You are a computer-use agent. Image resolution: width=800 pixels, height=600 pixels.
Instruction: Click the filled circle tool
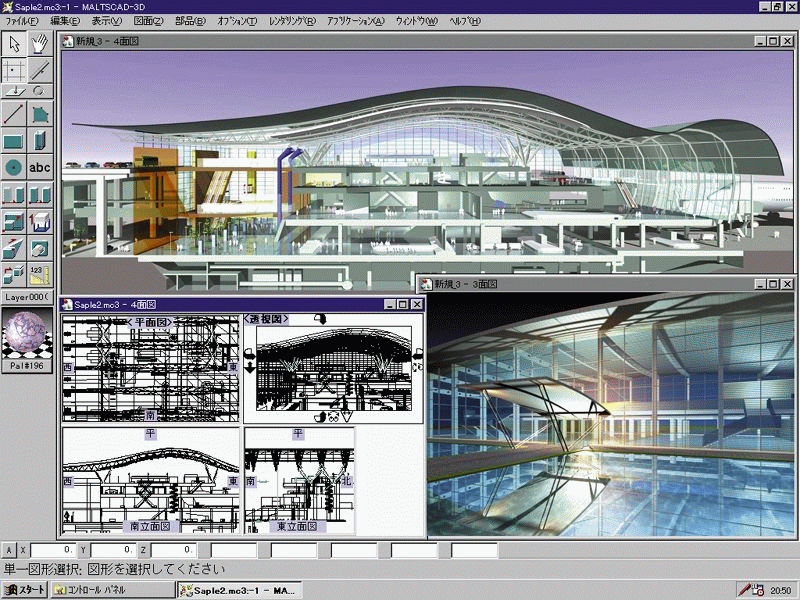point(13,168)
